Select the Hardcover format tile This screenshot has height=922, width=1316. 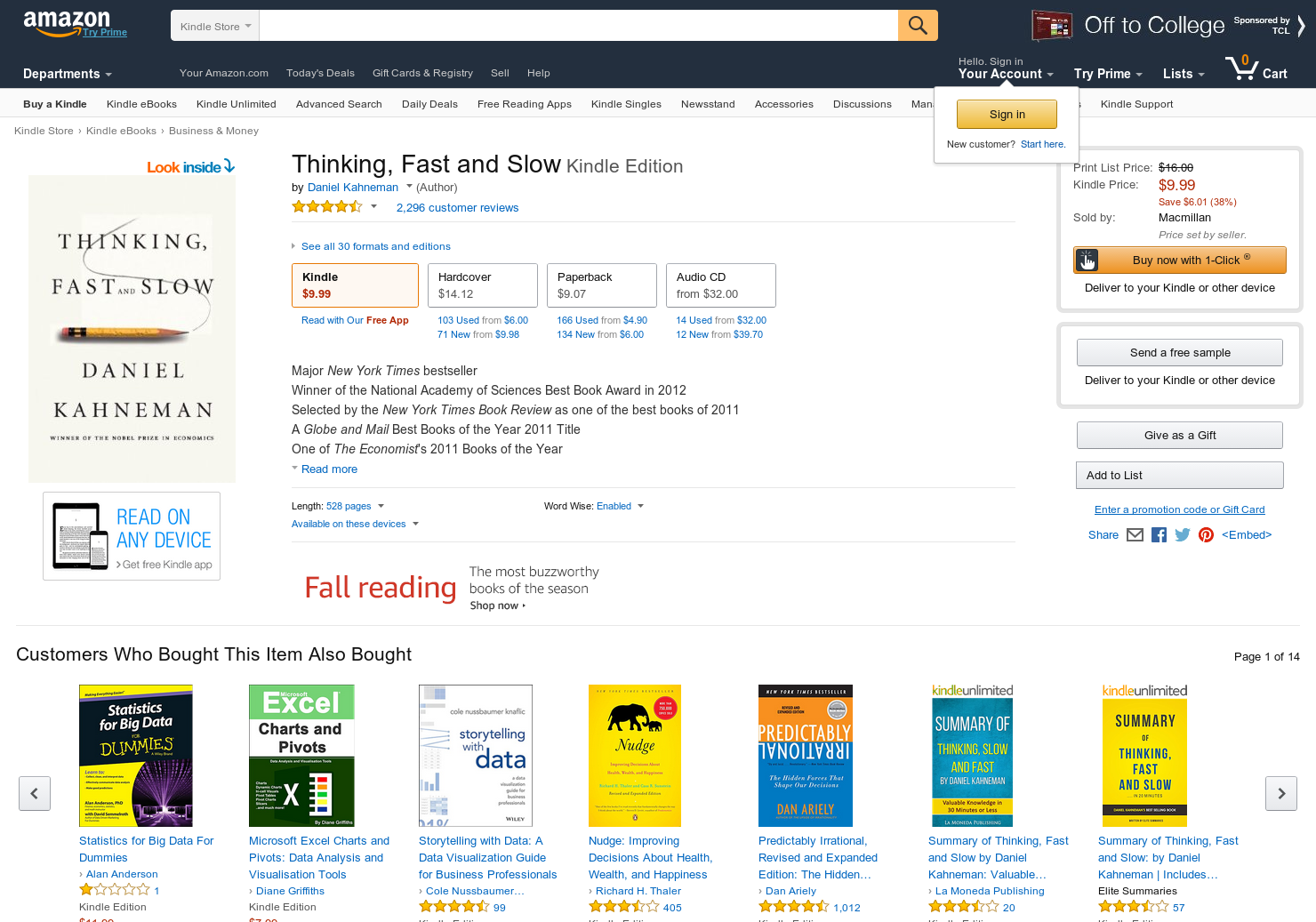point(482,285)
